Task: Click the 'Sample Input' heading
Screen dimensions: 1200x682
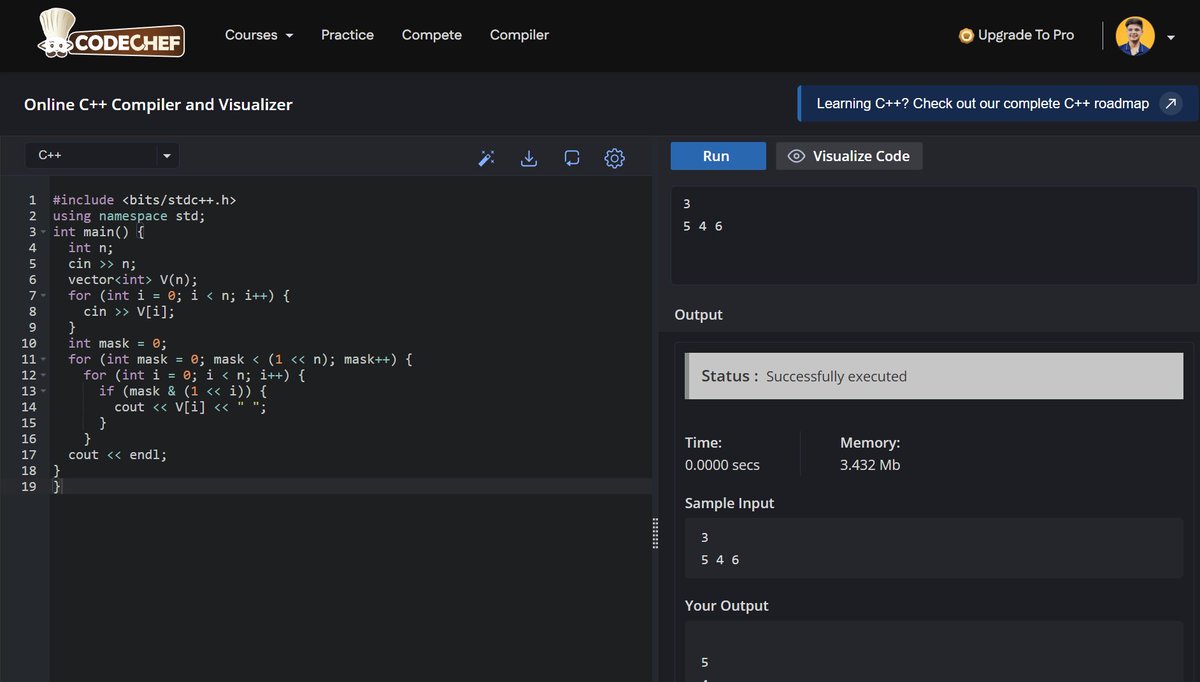Action: (x=730, y=503)
